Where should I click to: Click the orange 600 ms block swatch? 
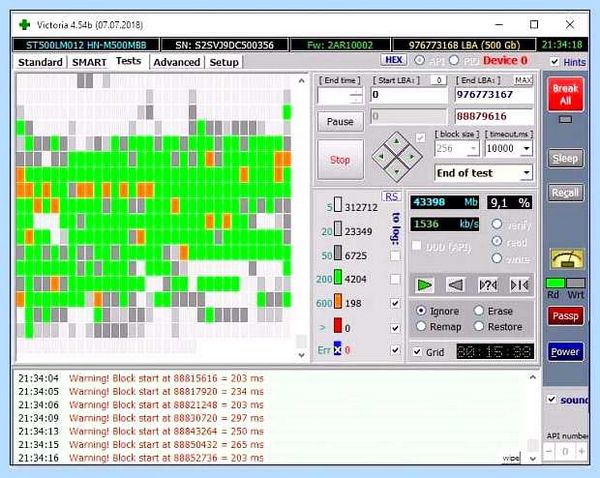coord(338,301)
